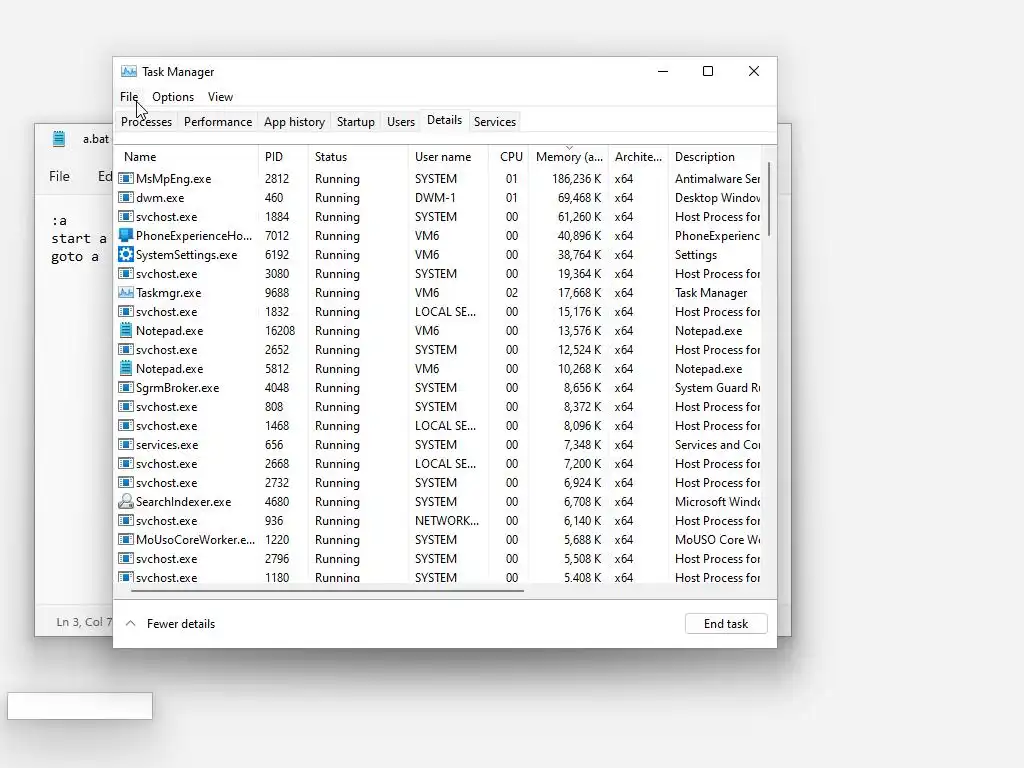Switch to the Performance tab
The image size is (1024, 768).
(218, 121)
